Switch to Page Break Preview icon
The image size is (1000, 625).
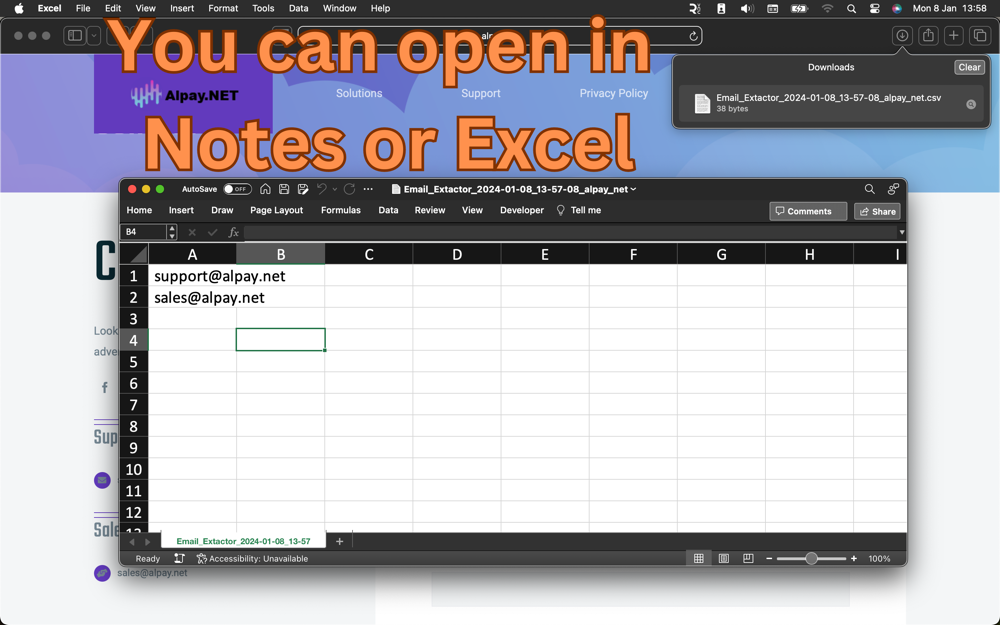click(748, 558)
